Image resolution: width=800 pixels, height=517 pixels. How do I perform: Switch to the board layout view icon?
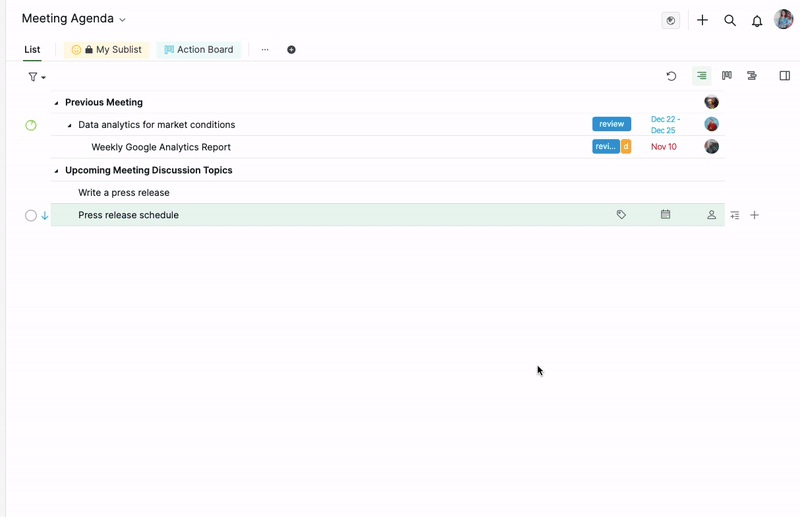click(727, 76)
